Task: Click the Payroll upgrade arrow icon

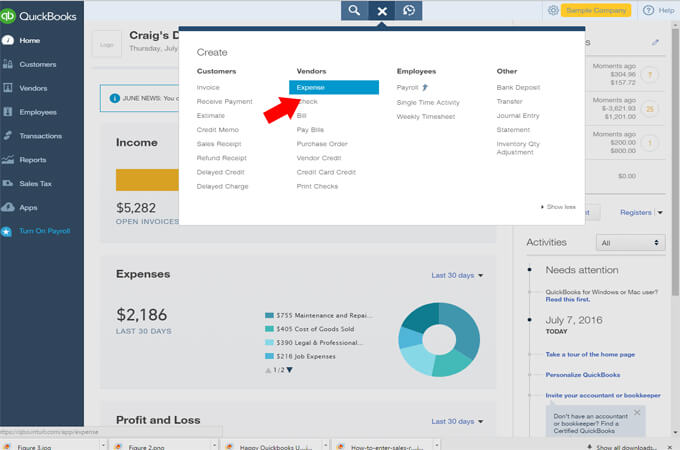Action: pos(425,88)
